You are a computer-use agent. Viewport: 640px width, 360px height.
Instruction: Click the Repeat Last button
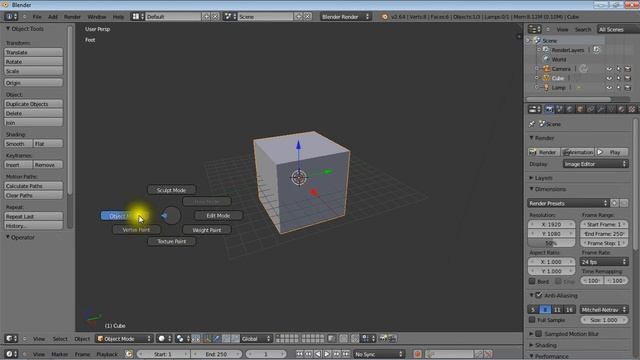(x=33, y=216)
